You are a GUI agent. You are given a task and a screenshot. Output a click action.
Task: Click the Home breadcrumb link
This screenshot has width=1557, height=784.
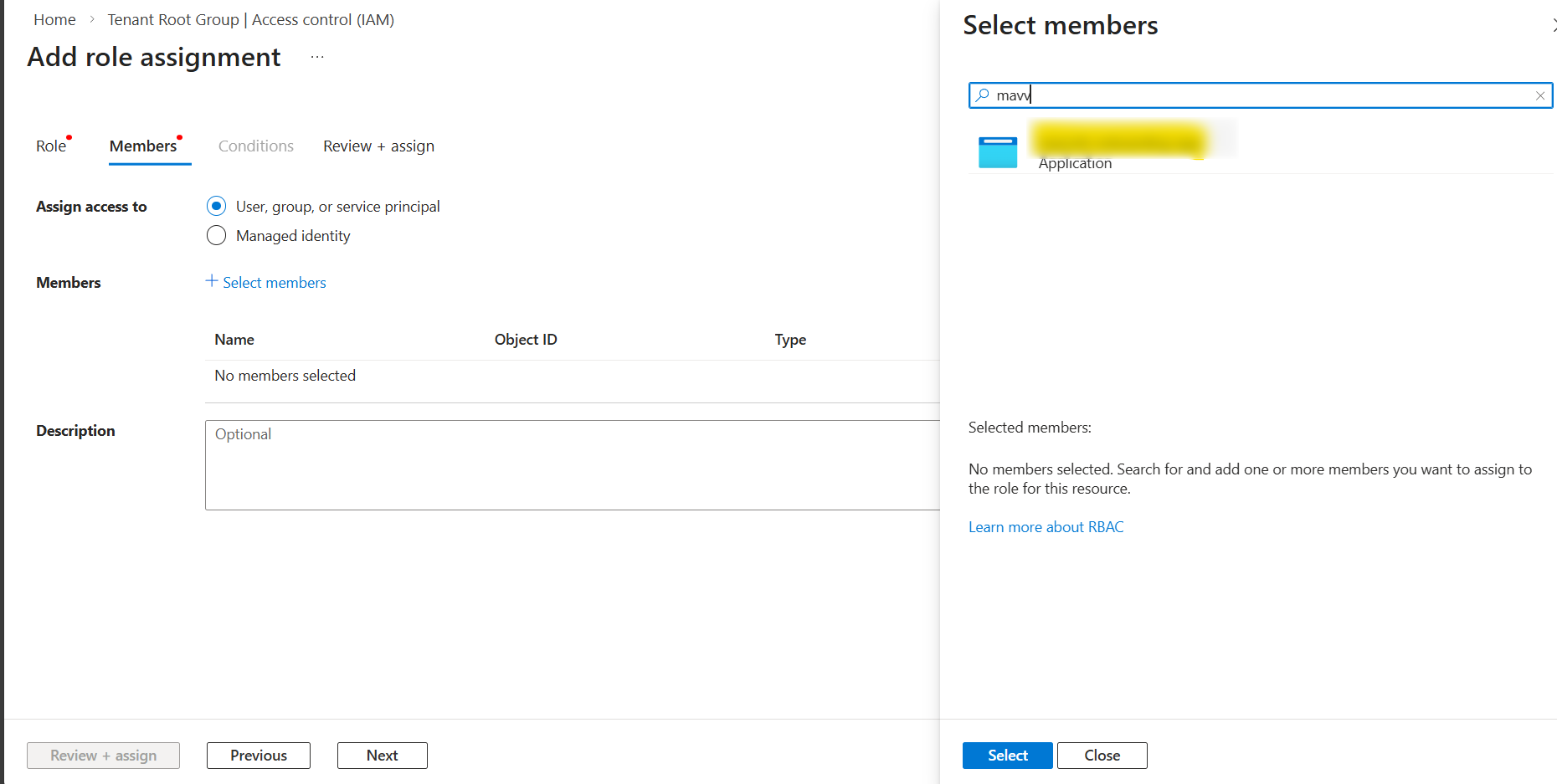coord(54,19)
